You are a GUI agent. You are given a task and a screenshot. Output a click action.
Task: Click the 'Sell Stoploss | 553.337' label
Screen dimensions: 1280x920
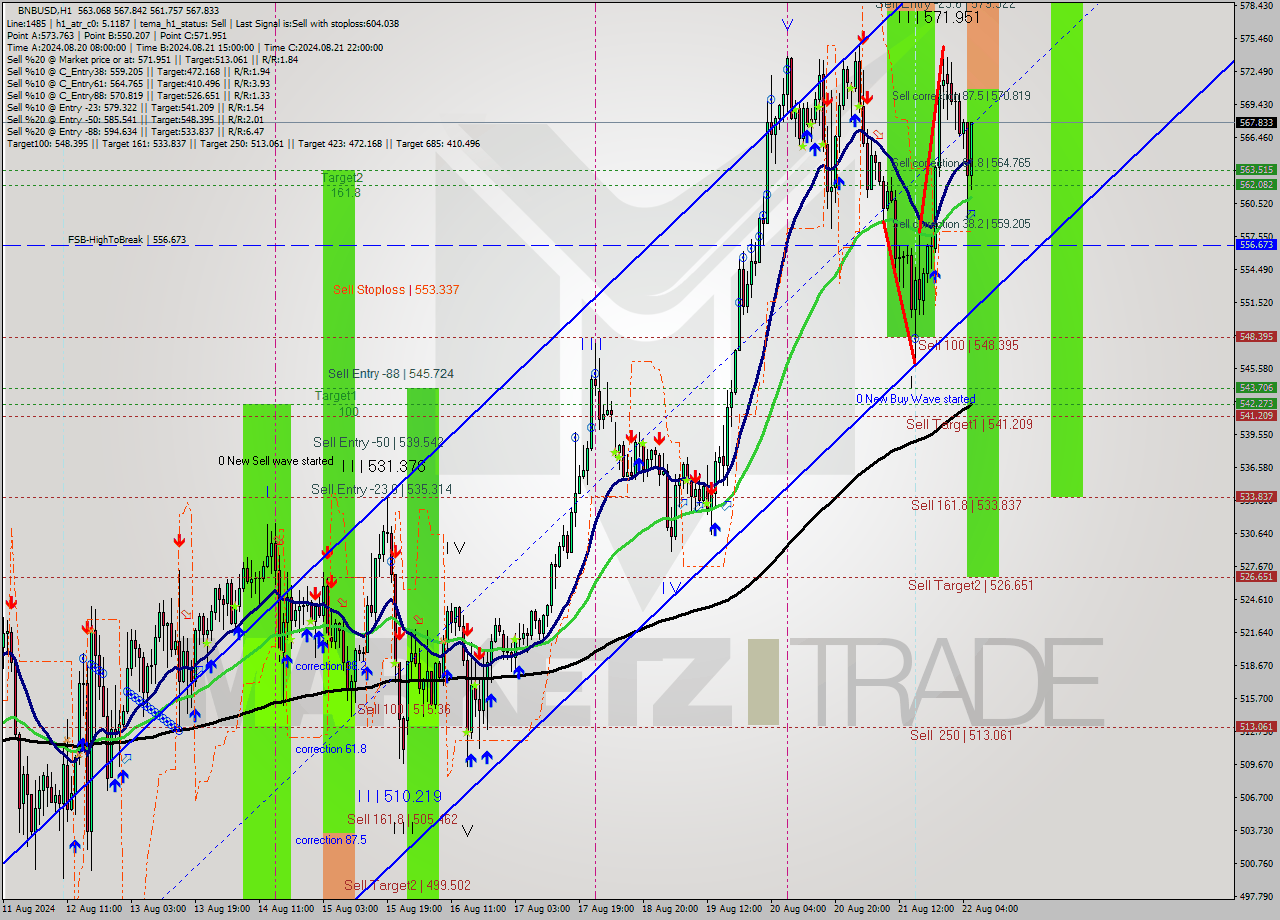pyautogui.click(x=396, y=289)
